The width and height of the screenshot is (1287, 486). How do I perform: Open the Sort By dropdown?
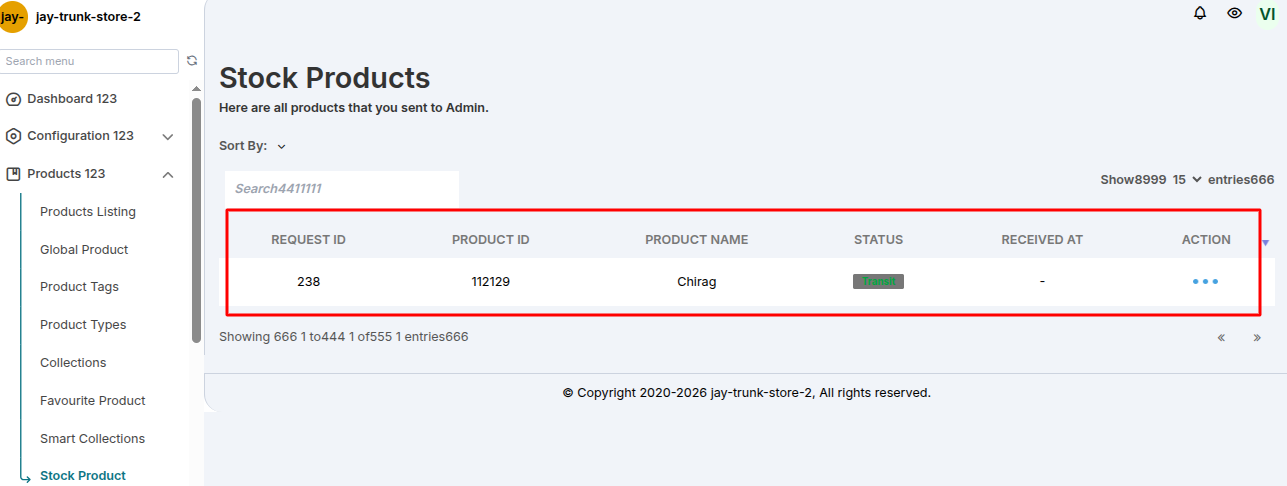pyautogui.click(x=253, y=146)
